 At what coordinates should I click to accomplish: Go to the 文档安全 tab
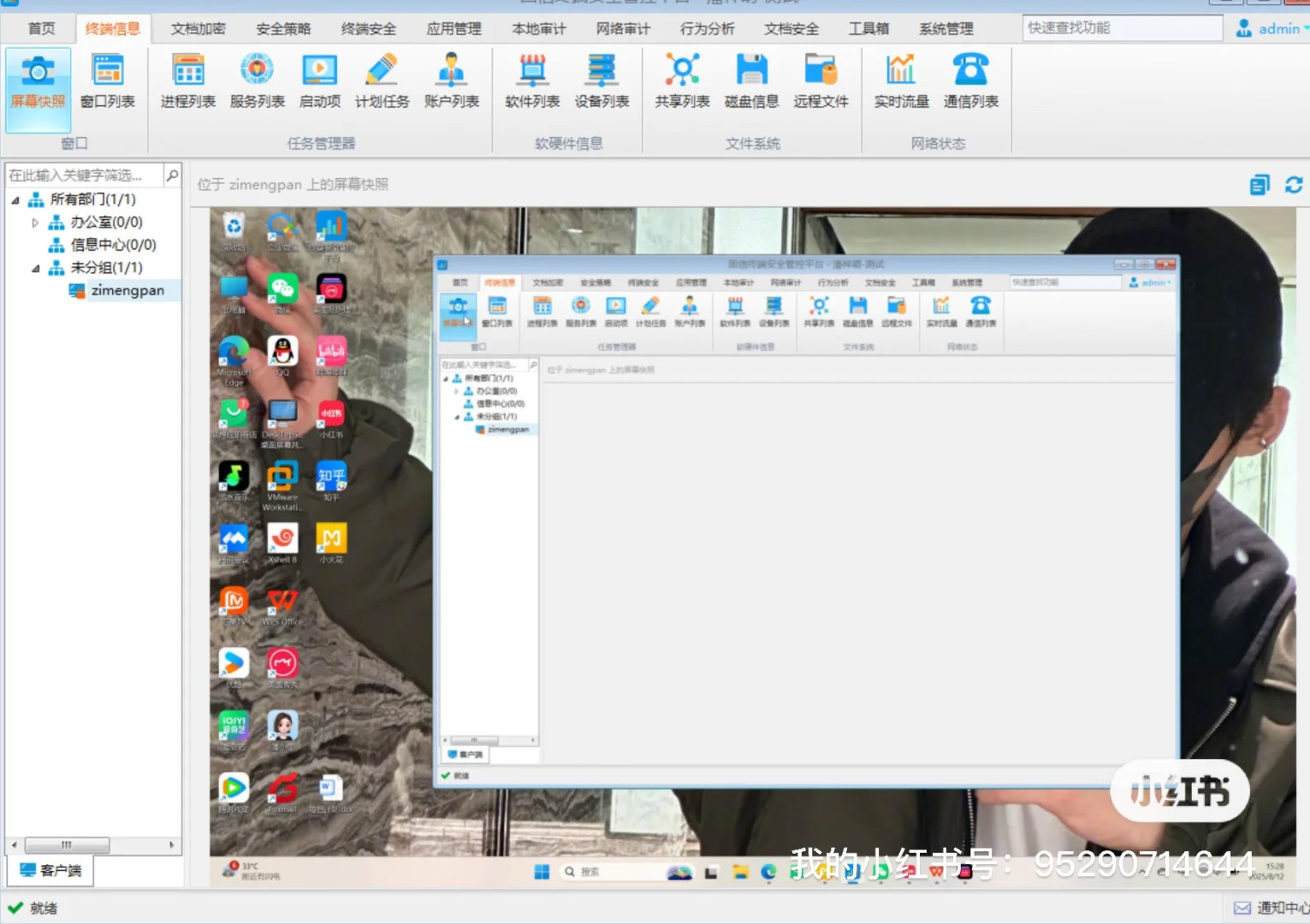click(791, 28)
